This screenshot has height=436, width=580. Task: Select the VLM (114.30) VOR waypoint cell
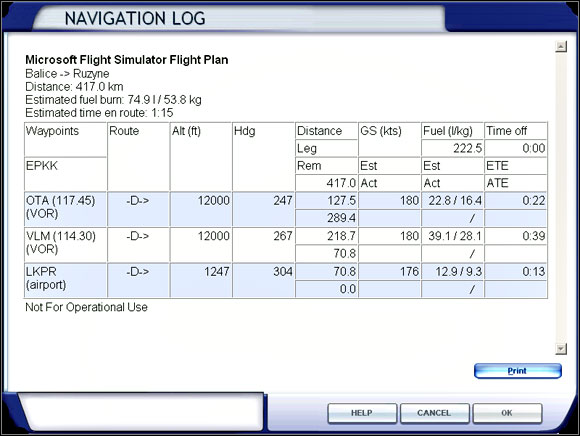tap(65, 244)
